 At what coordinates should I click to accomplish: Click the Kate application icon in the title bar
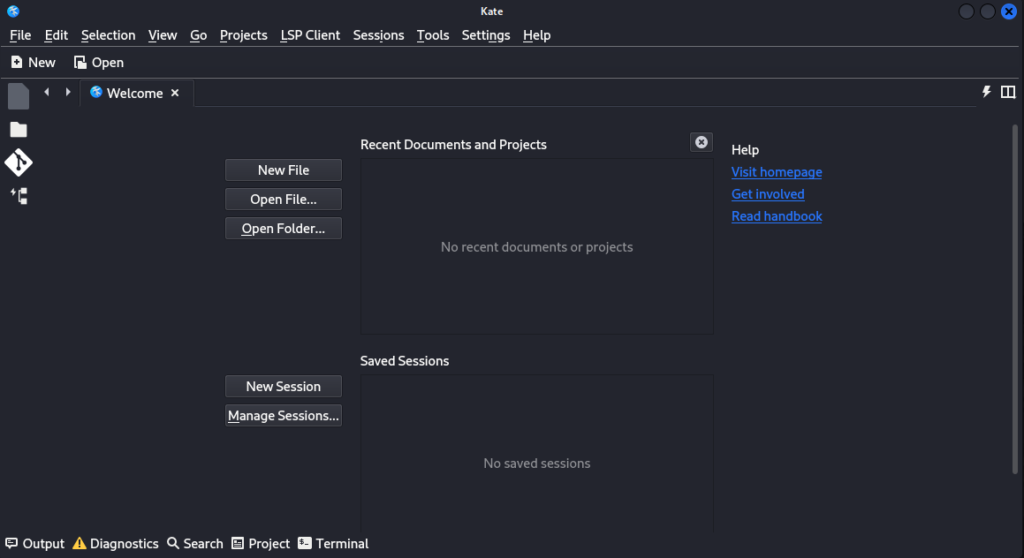click(13, 11)
